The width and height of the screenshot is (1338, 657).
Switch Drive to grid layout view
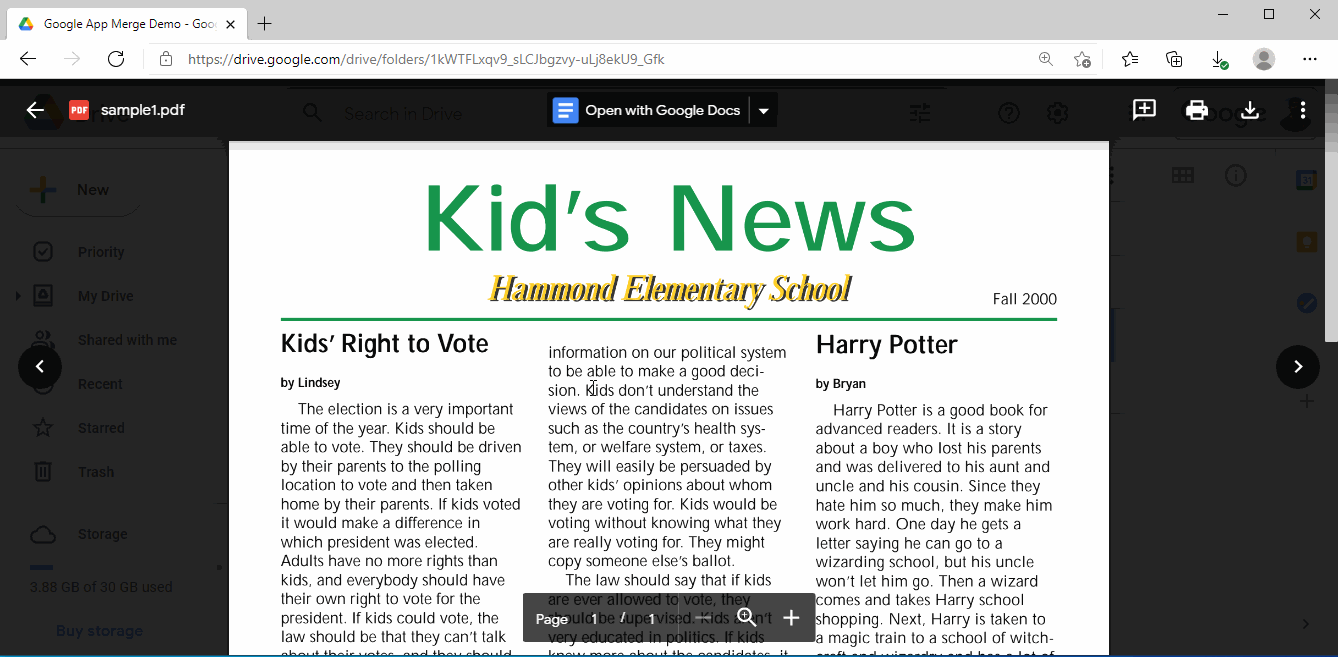(1183, 176)
